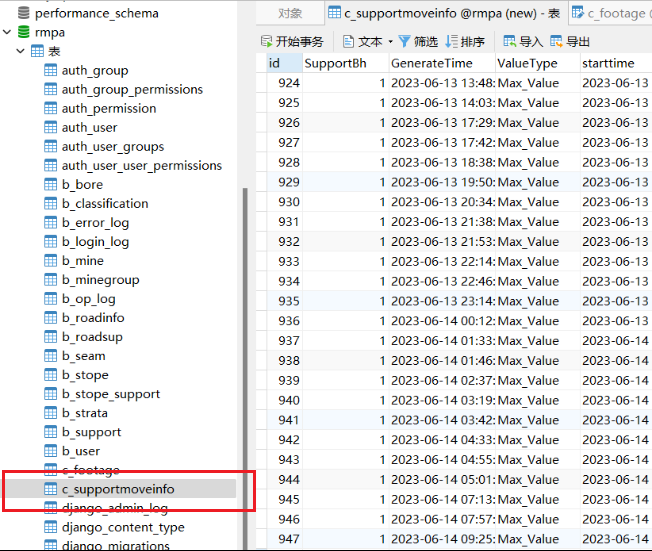Click the performance_schema database icon
652x551 pixels.
point(24,13)
